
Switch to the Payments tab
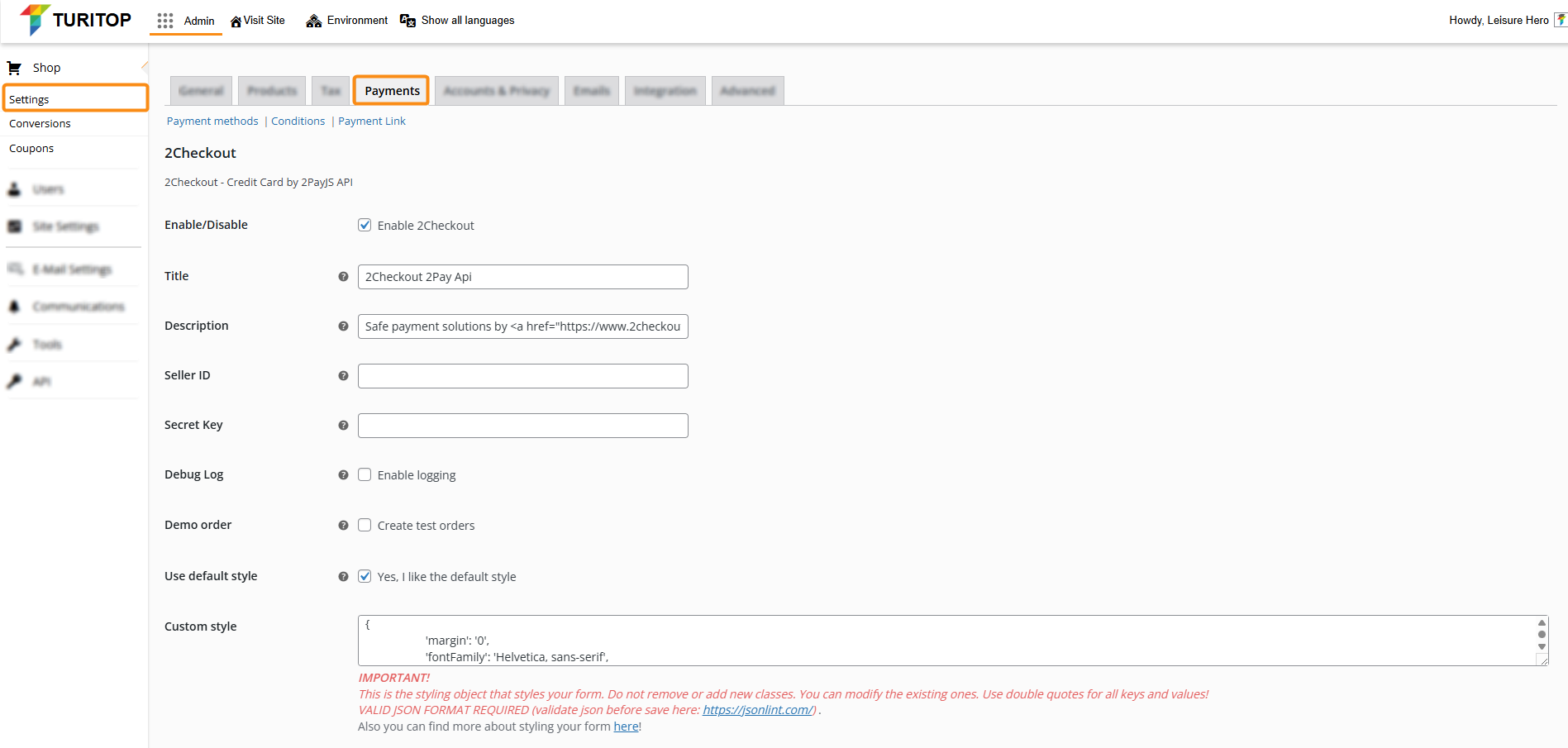pos(392,91)
